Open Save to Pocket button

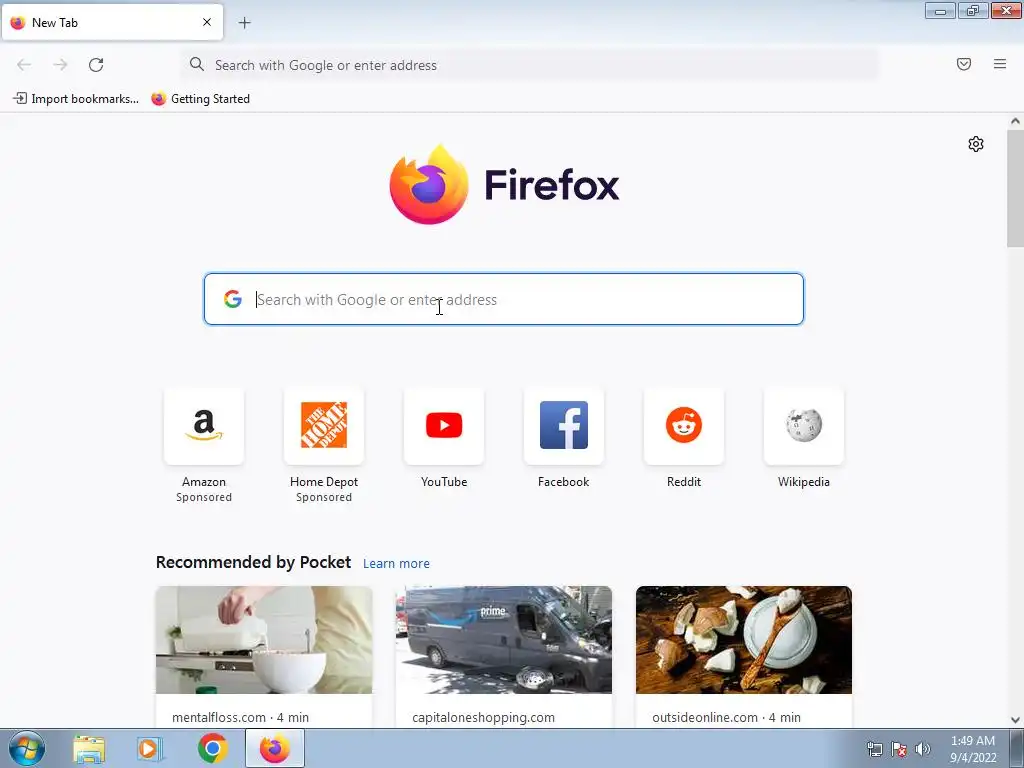pyautogui.click(x=964, y=64)
